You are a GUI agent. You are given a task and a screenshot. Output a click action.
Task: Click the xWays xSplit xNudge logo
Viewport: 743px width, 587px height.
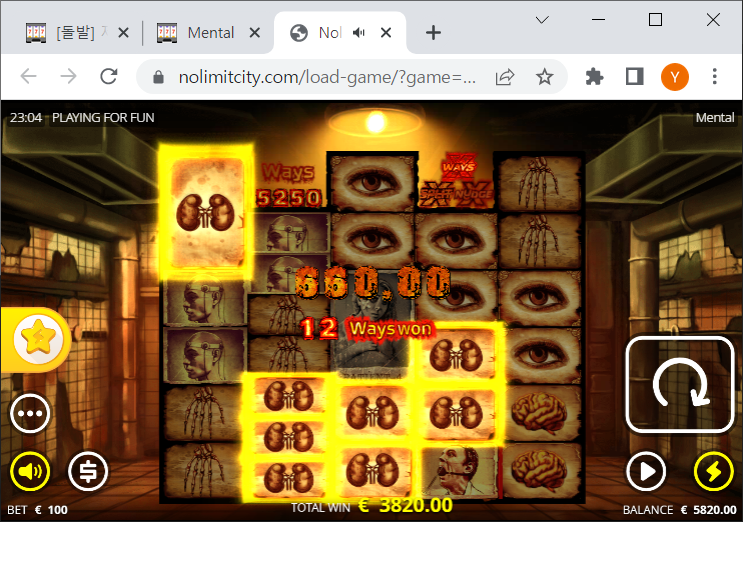tap(457, 181)
